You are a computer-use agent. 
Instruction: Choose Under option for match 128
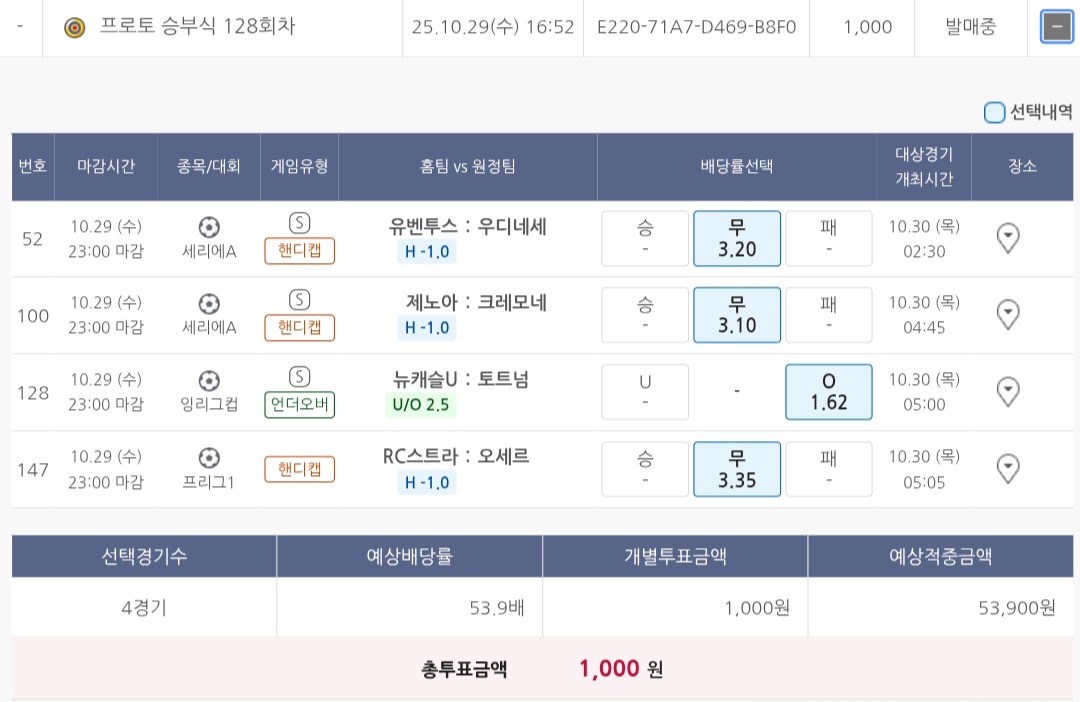coord(645,391)
